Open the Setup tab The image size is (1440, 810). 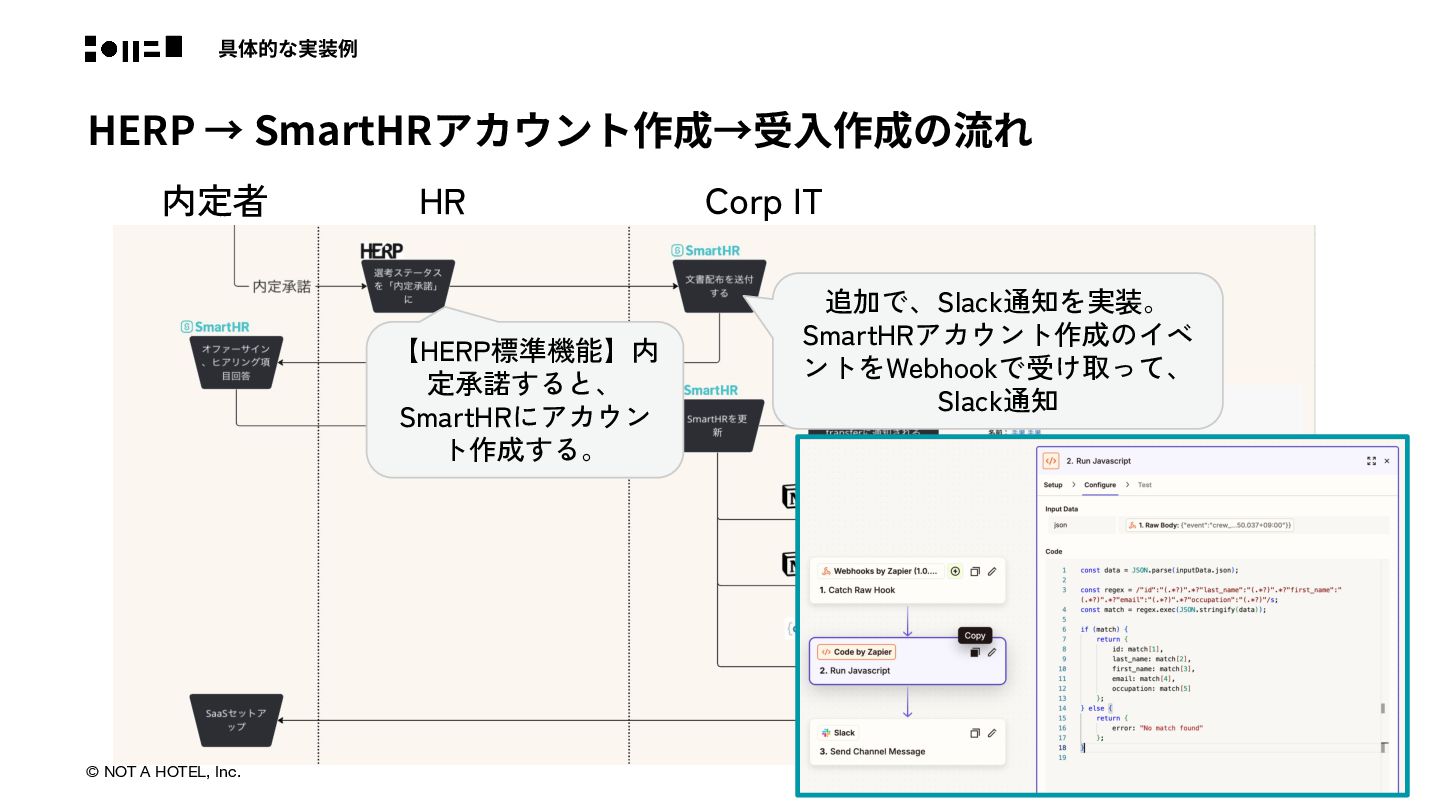[x=1053, y=485]
